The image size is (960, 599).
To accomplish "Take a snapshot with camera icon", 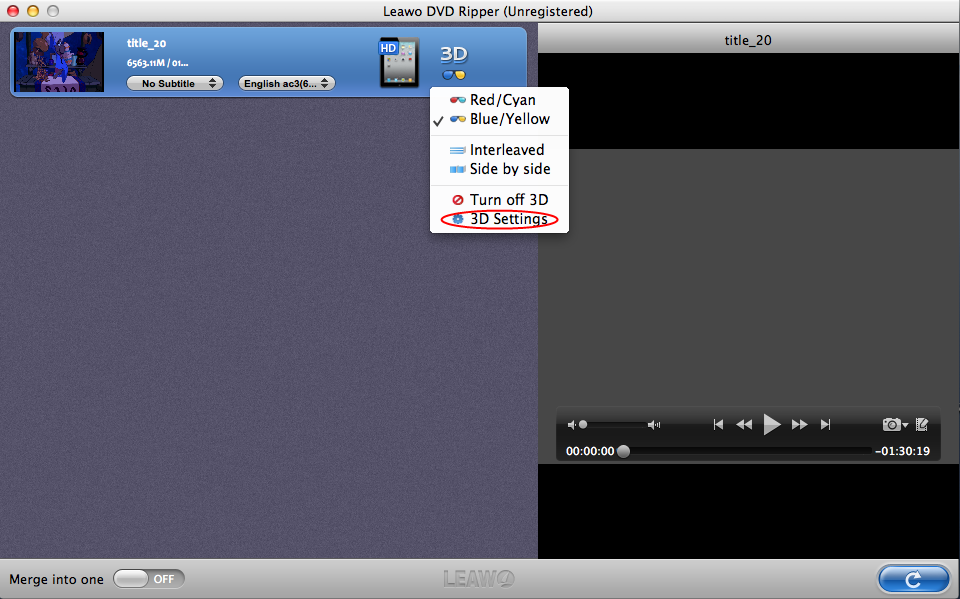I will [894, 424].
